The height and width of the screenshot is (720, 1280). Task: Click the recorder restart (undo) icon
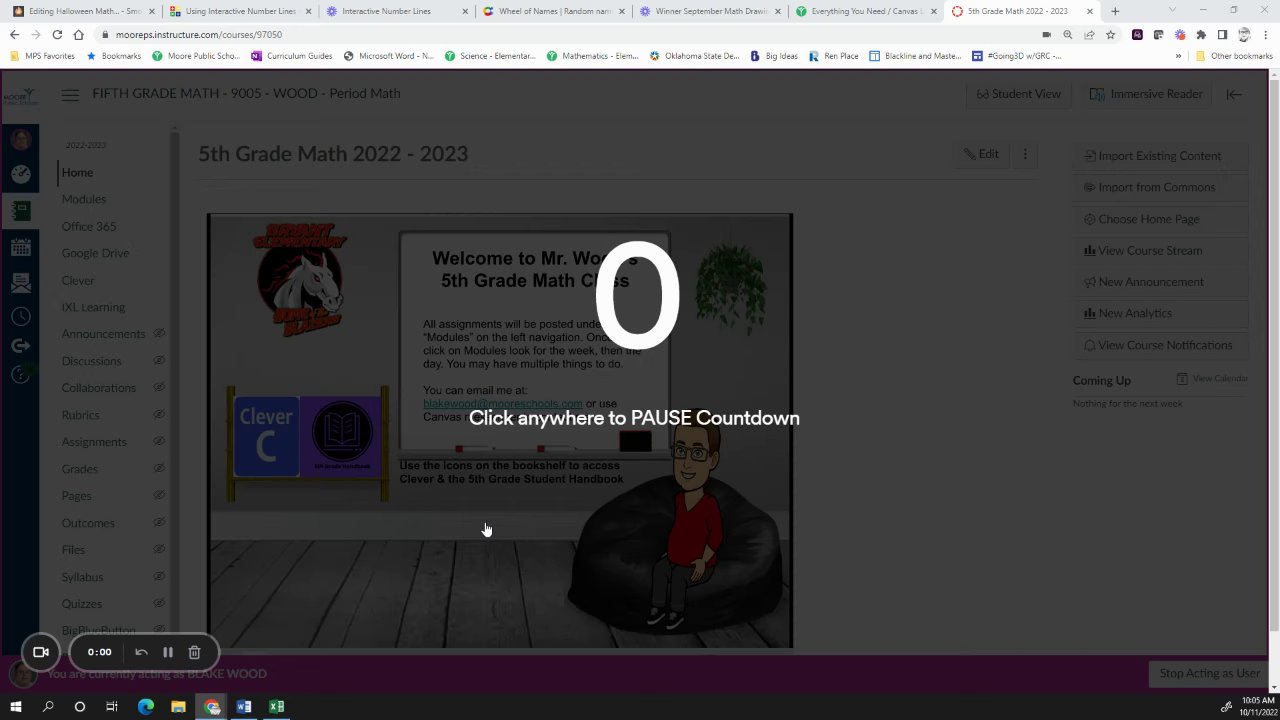click(141, 652)
